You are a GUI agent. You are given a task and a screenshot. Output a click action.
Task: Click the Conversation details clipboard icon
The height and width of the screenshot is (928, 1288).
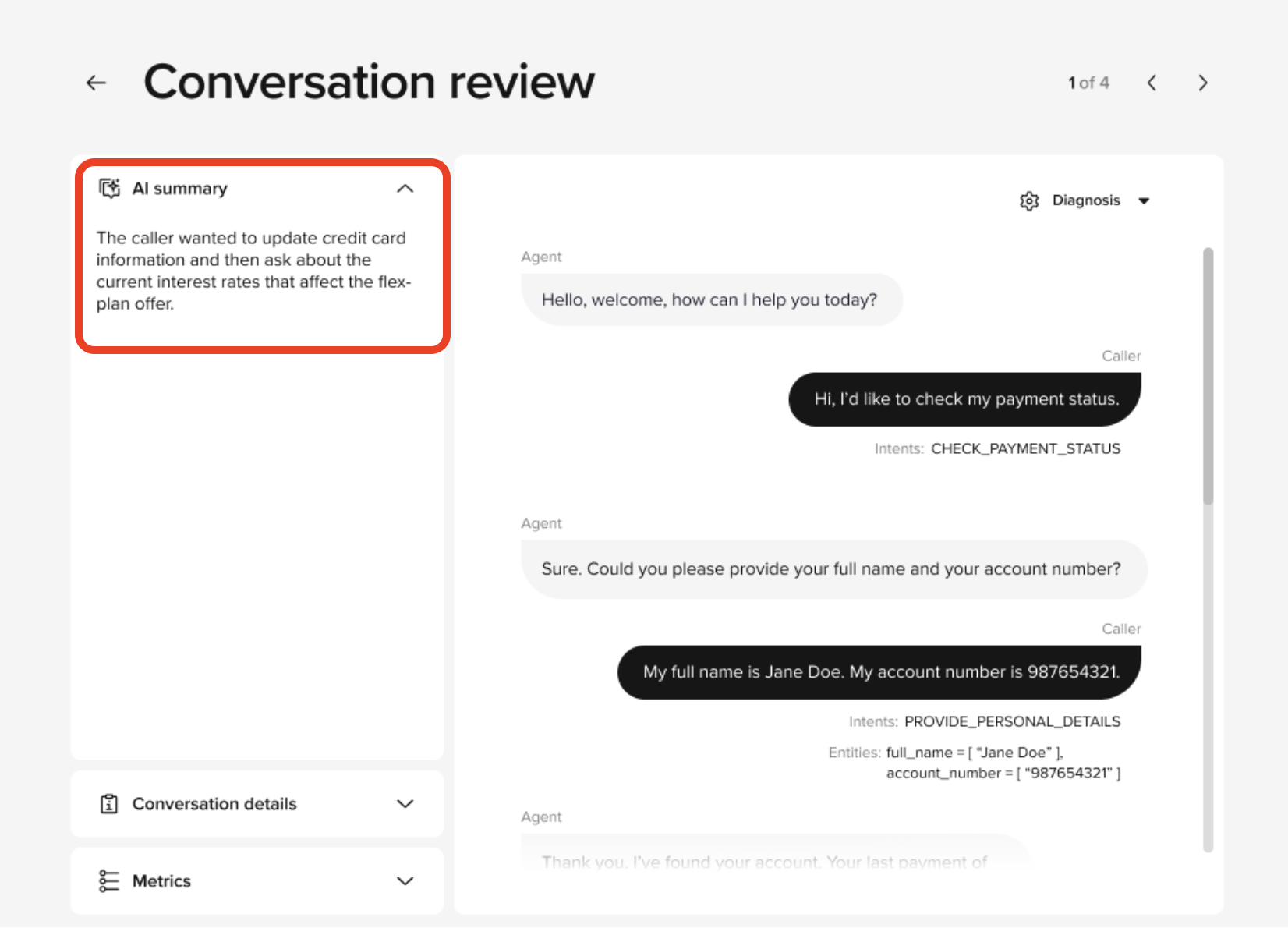[x=109, y=803]
